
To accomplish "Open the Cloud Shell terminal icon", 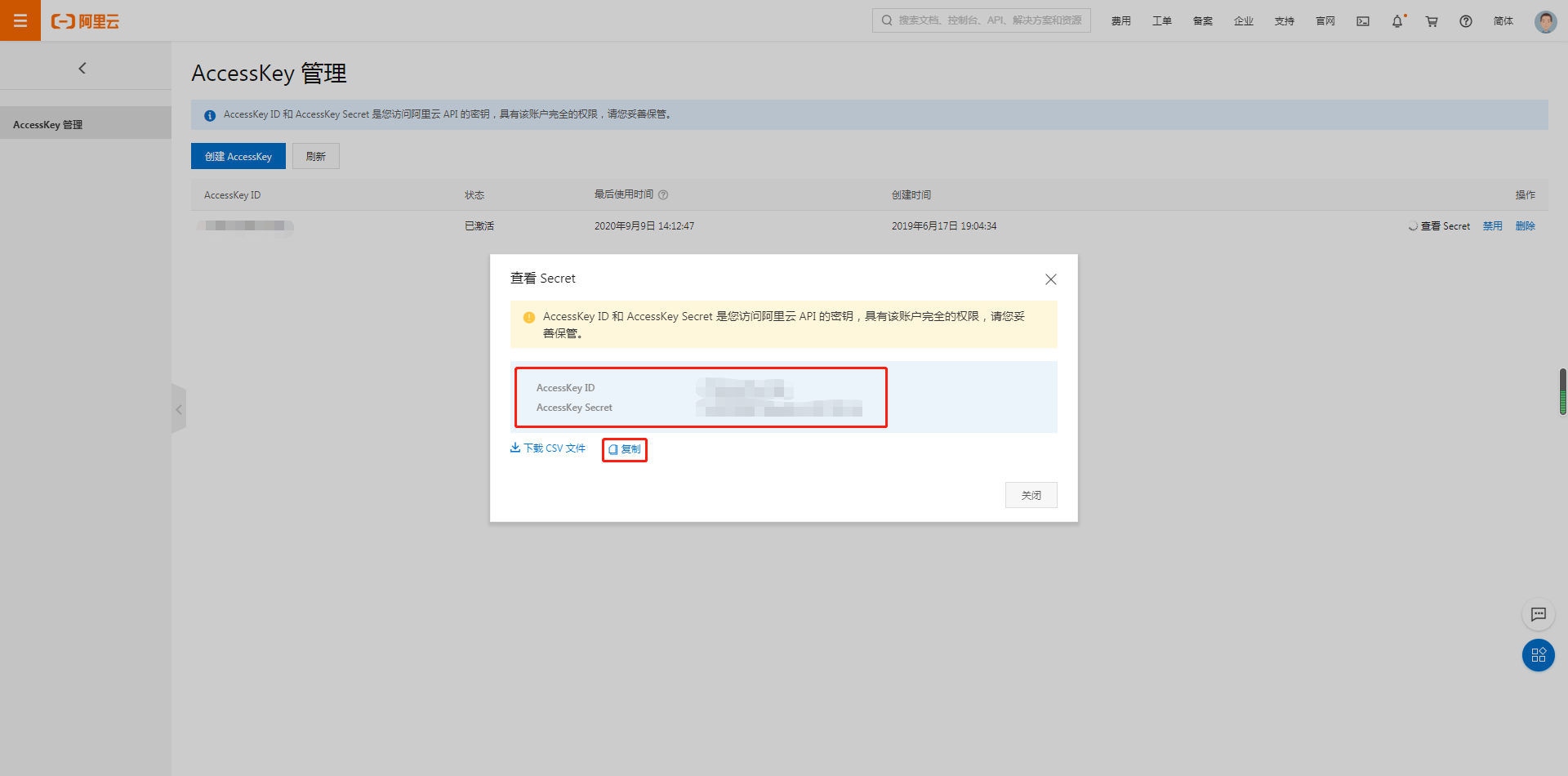I will [x=1363, y=21].
